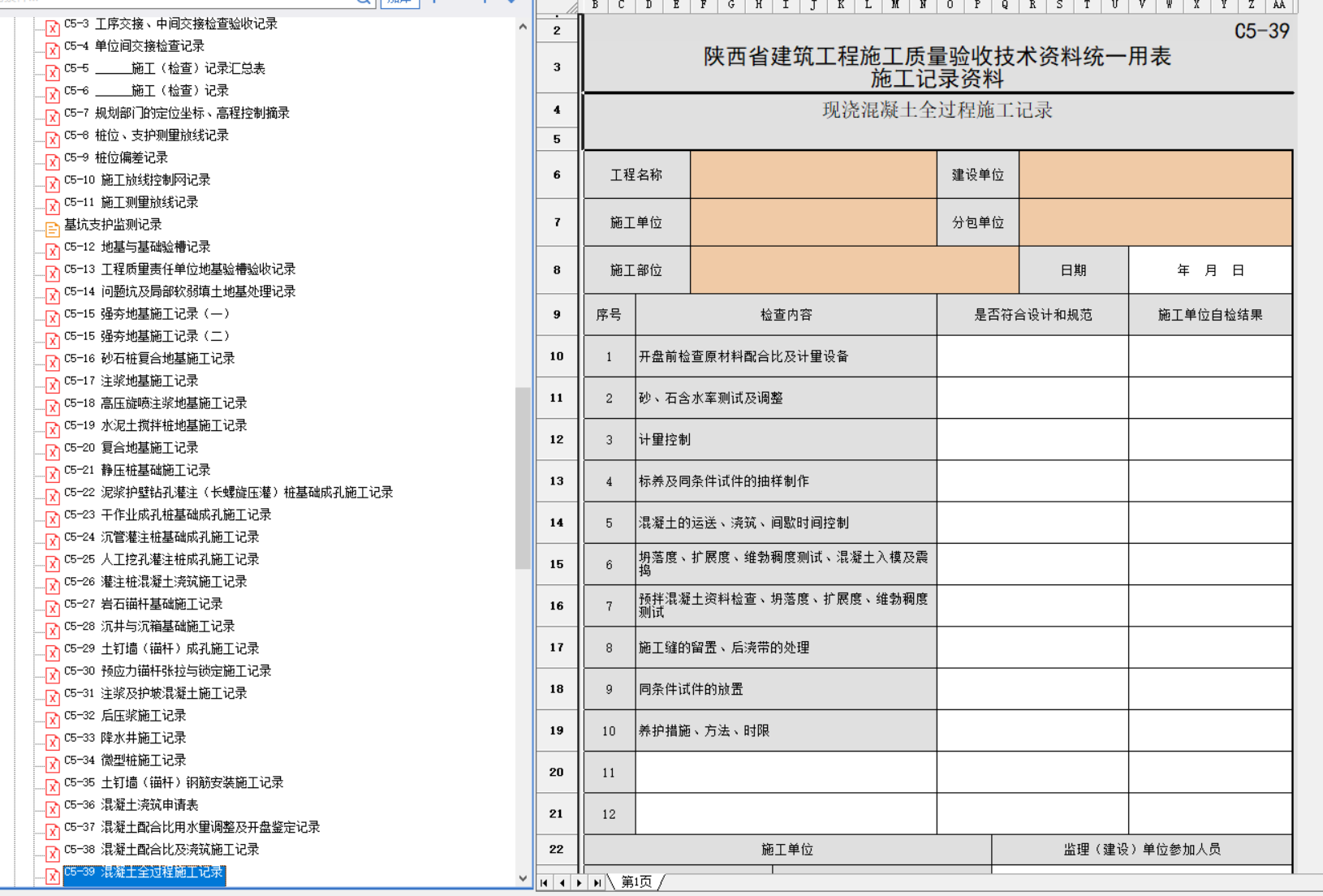Screen dimensions: 1323x896
Task: Click the file icon beside C5-7 规划部门的定位坐标
Action: pyautogui.click(x=53, y=117)
